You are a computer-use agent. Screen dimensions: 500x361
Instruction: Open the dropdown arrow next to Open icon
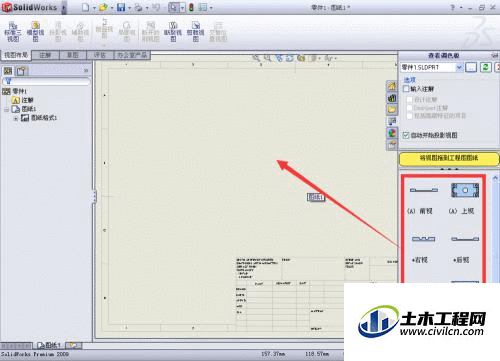click(x=112, y=8)
